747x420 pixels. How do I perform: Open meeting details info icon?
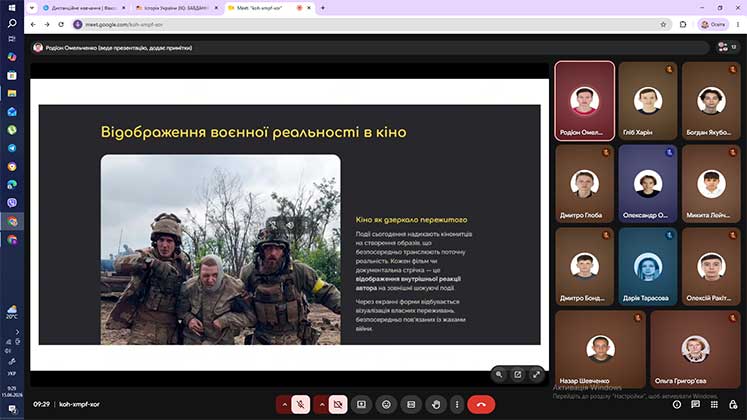[676, 404]
